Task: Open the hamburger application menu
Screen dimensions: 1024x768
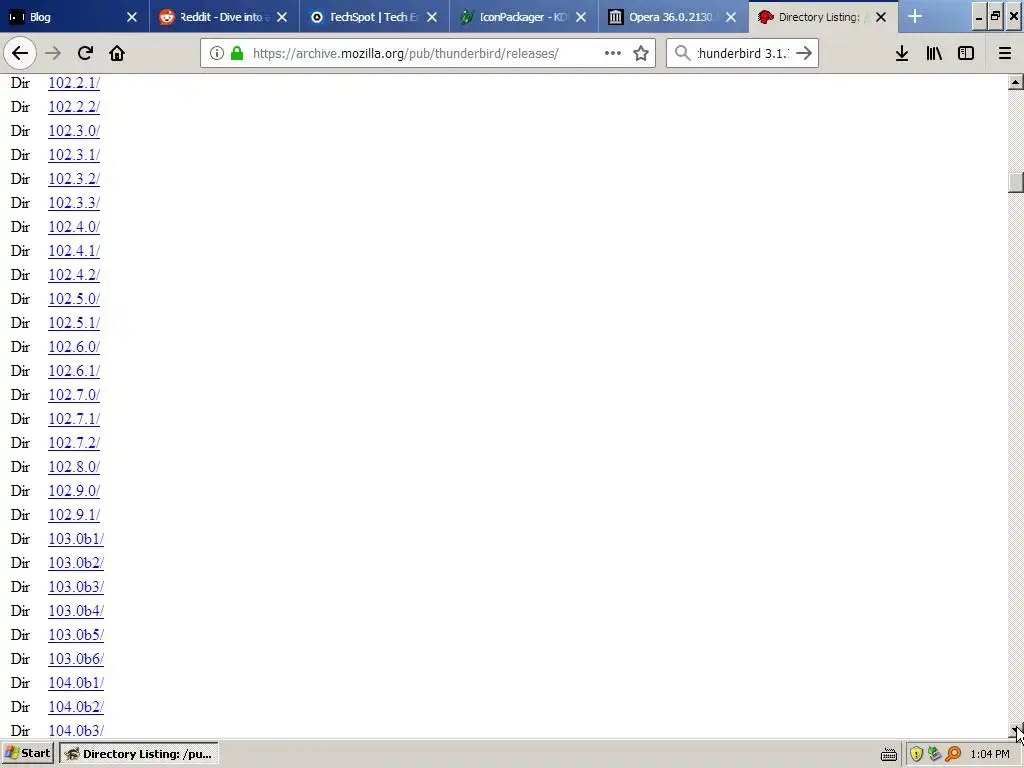Action: click(1005, 53)
